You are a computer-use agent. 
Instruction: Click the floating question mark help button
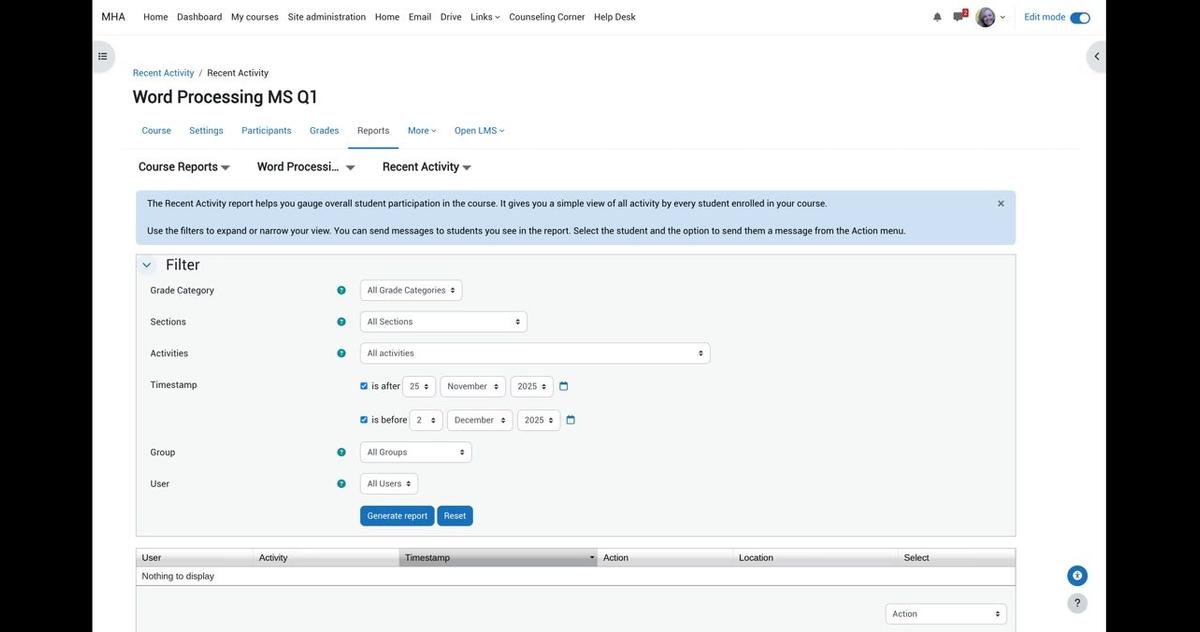pyautogui.click(x=1076, y=602)
